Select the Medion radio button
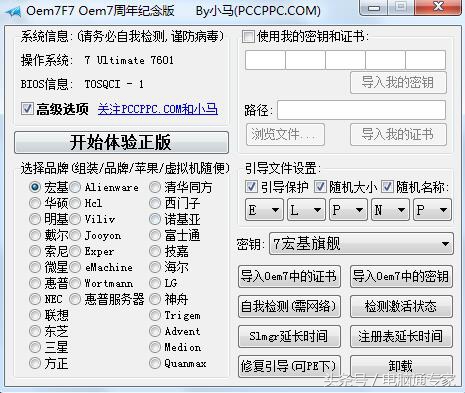 155,347
